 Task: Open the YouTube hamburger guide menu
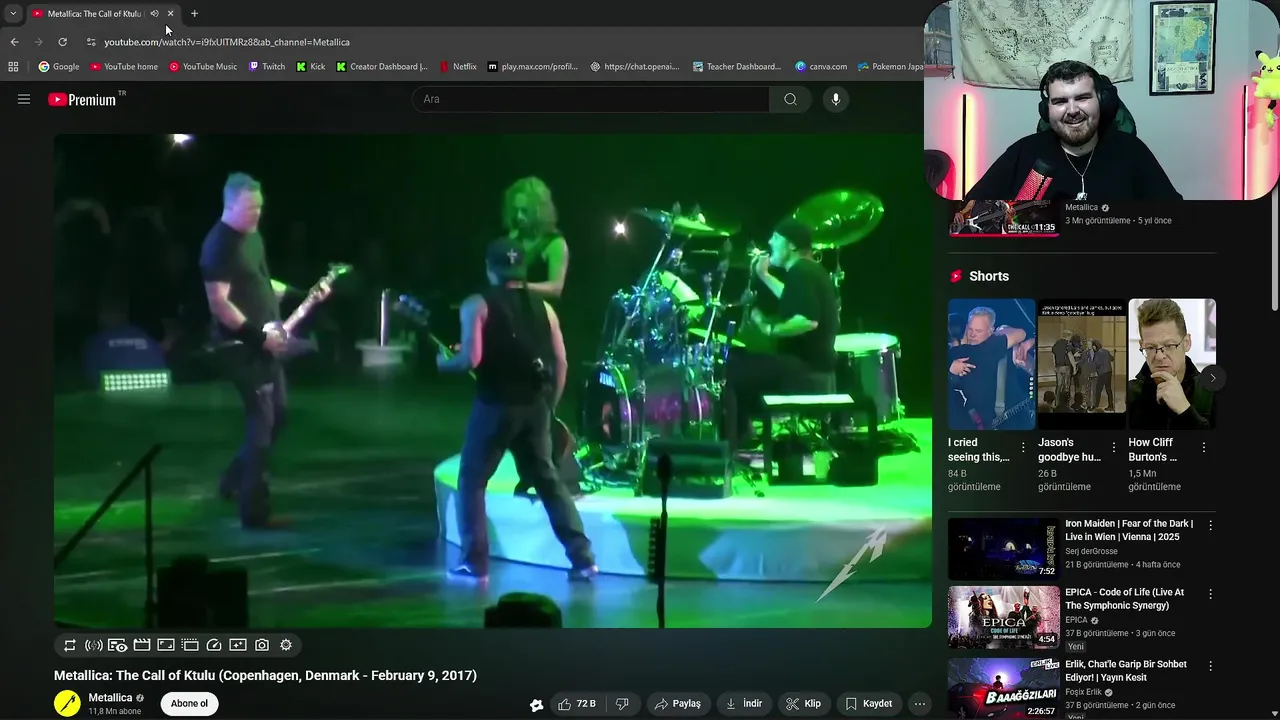click(24, 99)
